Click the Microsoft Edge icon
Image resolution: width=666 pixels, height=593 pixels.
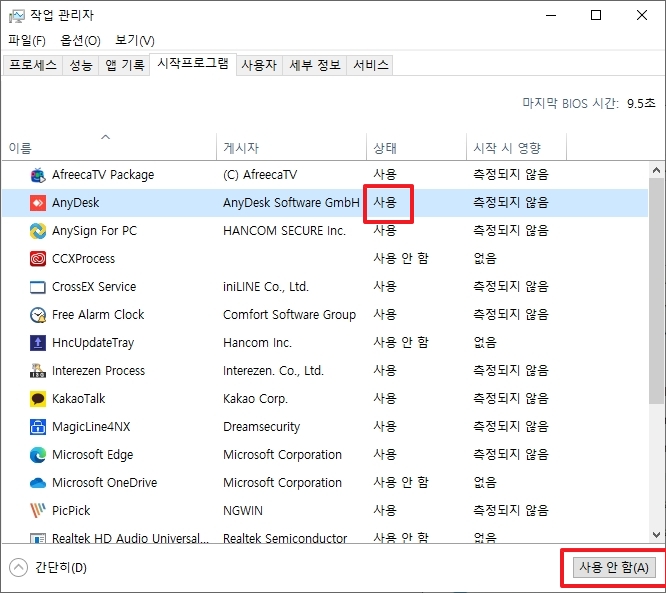point(38,455)
